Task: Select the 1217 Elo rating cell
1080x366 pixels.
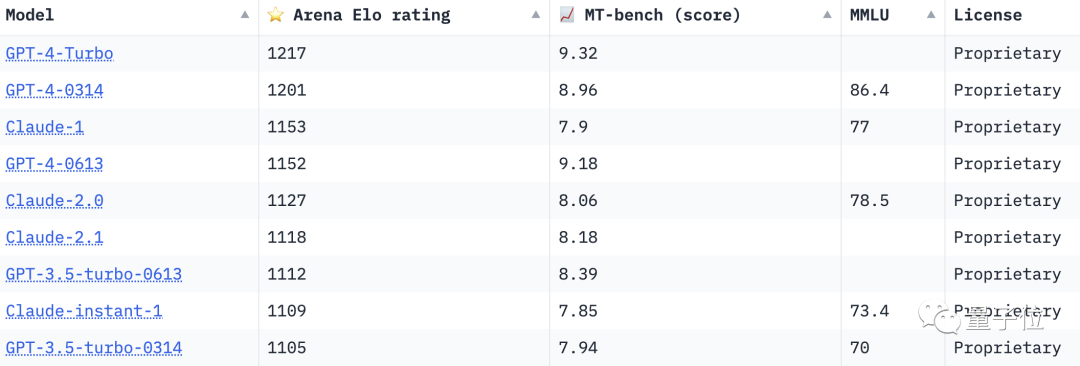Action: 404,54
